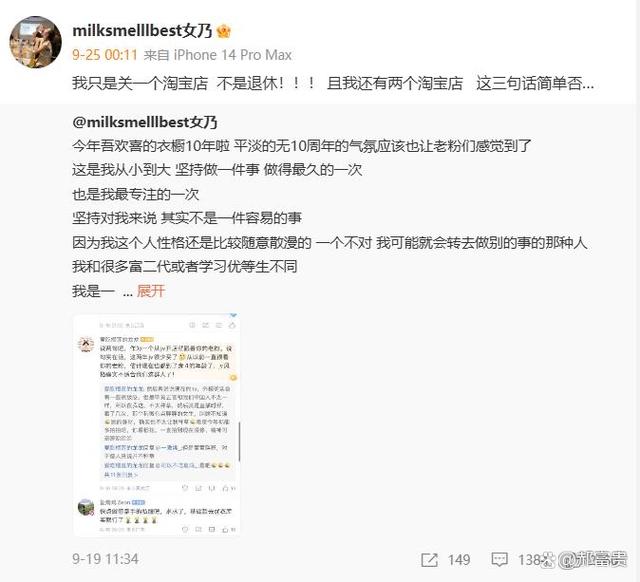This screenshot has height=582, width=640.
Task: Expand the truncated reposted text with 展开
Action: (151, 291)
